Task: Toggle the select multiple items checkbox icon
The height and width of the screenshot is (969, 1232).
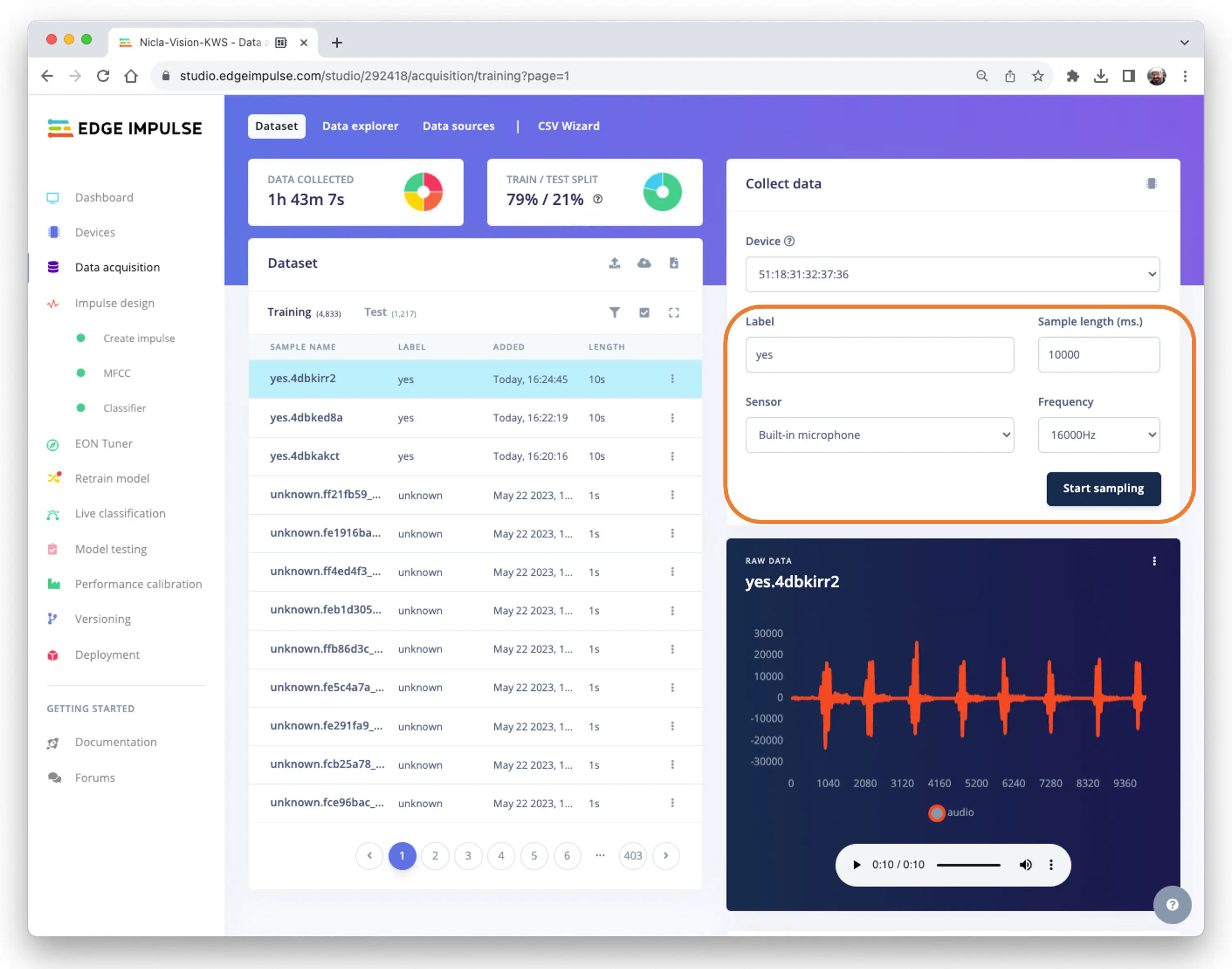Action: 643,312
